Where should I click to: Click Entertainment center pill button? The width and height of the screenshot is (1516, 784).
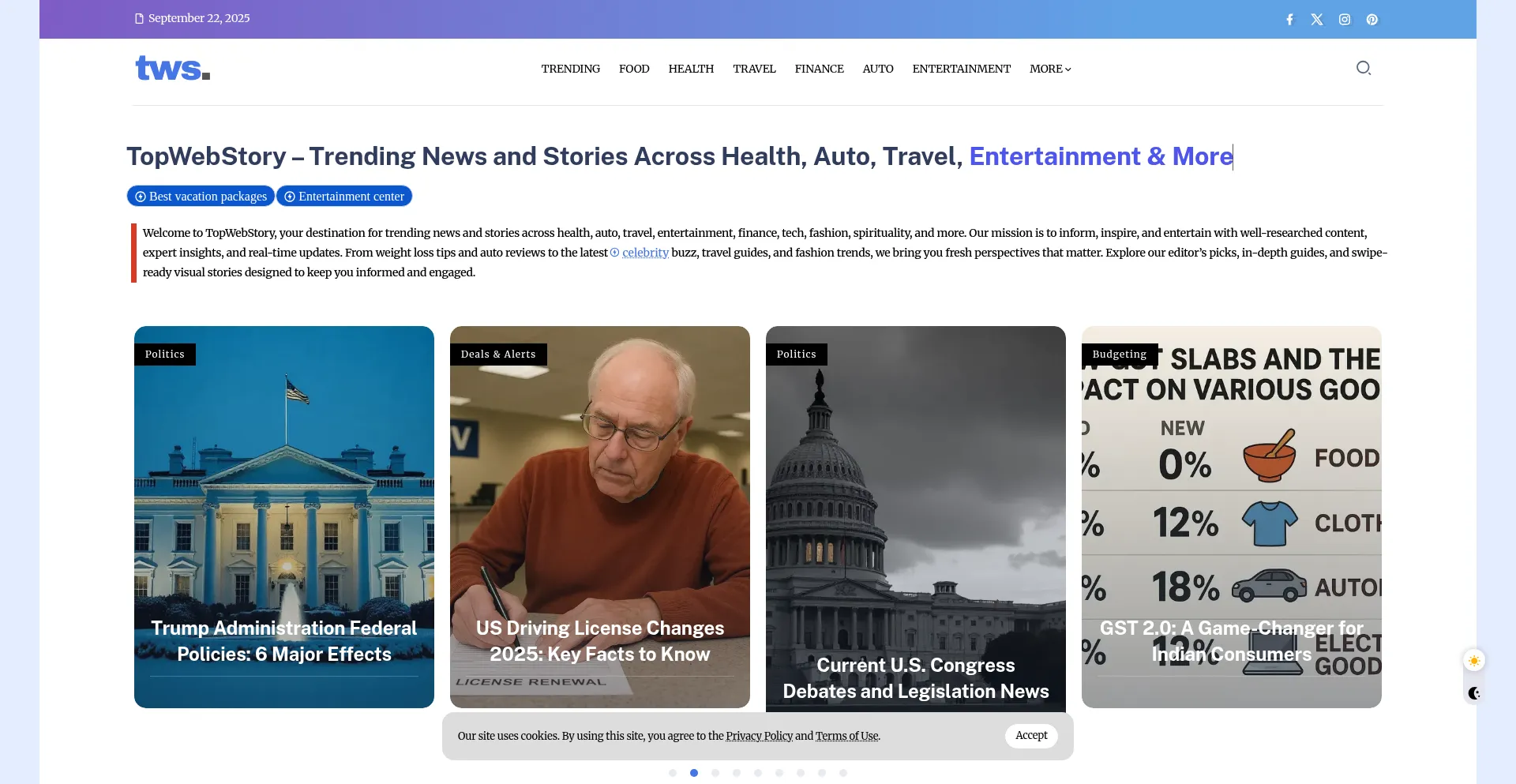pos(344,197)
